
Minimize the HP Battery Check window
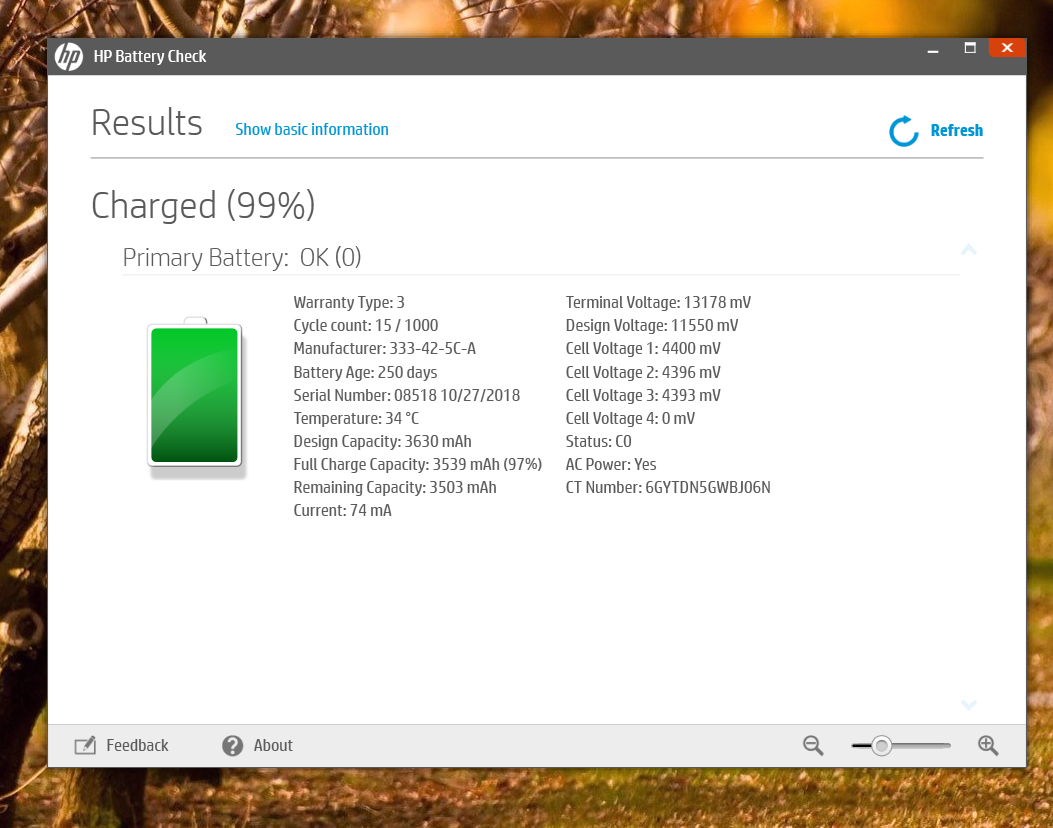pyautogui.click(x=932, y=48)
